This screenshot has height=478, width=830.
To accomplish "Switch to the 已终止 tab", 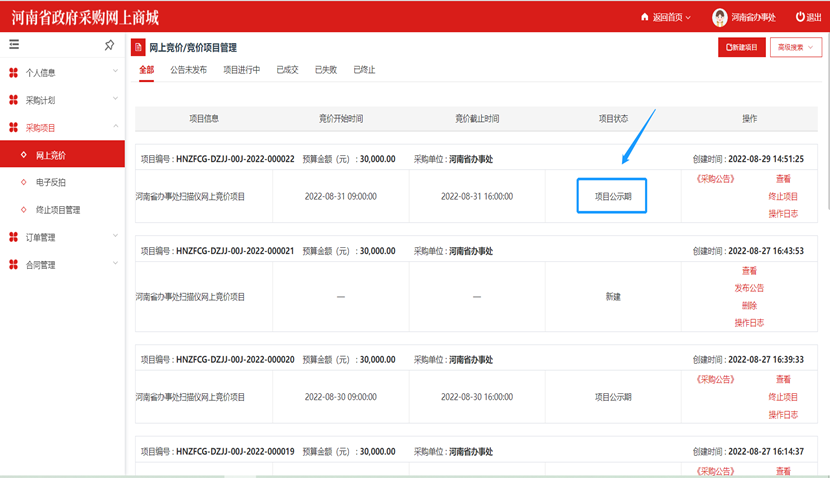I will [364, 70].
